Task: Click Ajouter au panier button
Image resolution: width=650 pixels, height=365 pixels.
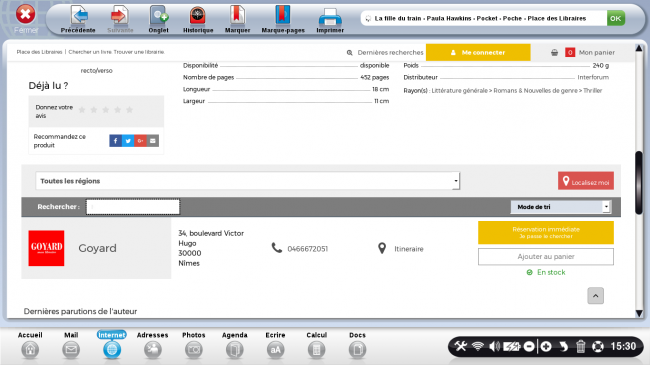Action: (x=546, y=256)
